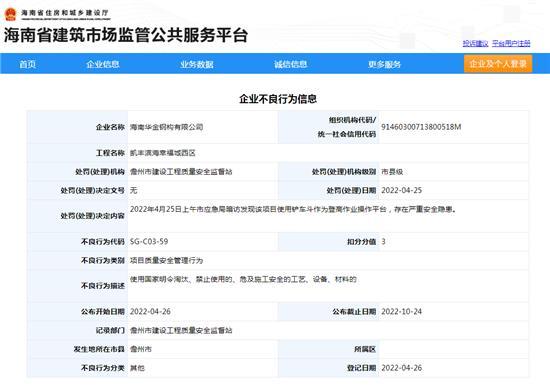The image size is (550, 391).
Task: Select the 处罚(处理)机构 value text
Action: (x=181, y=172)
